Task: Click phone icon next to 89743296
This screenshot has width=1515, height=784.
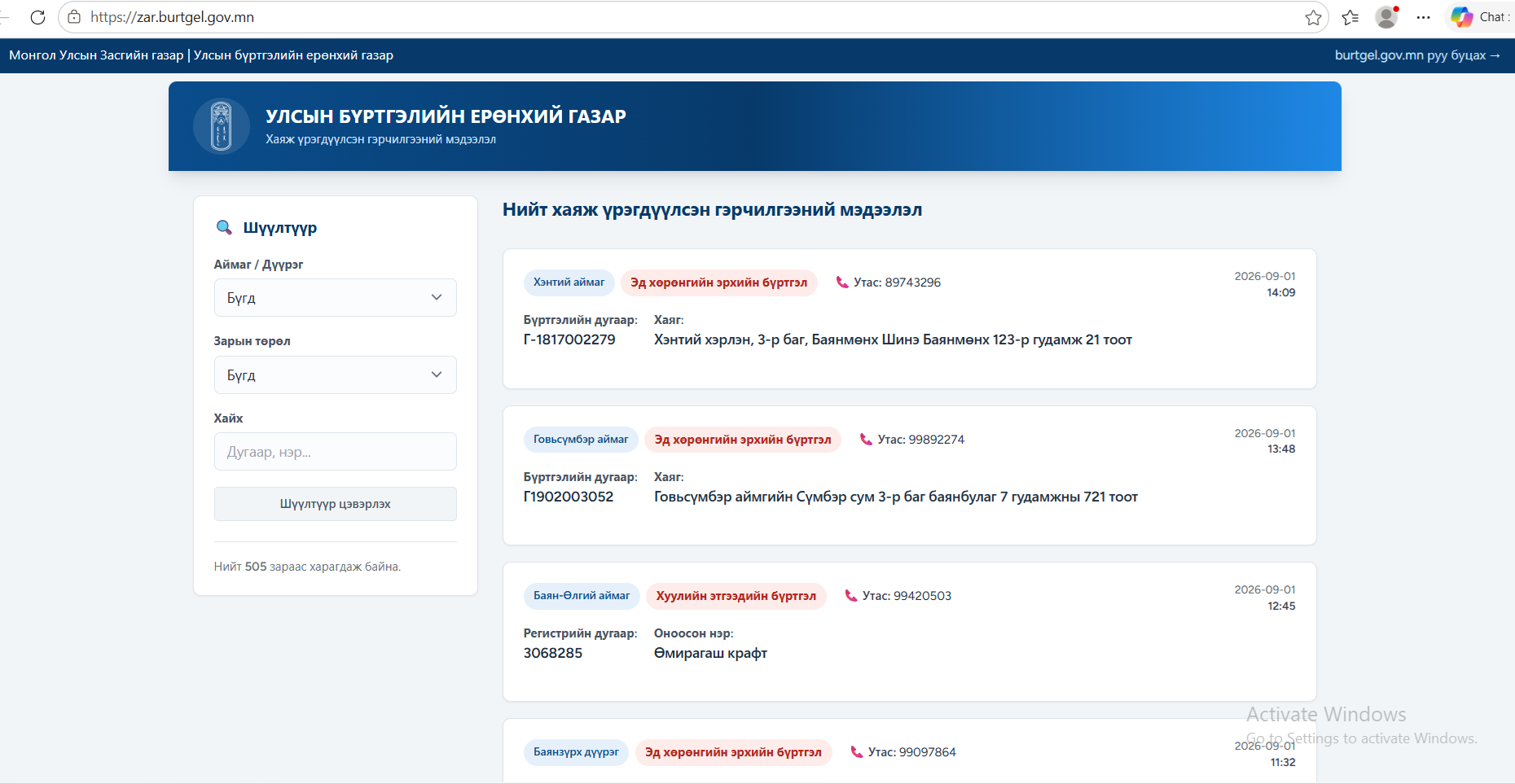Action: [x=842, y=283]
